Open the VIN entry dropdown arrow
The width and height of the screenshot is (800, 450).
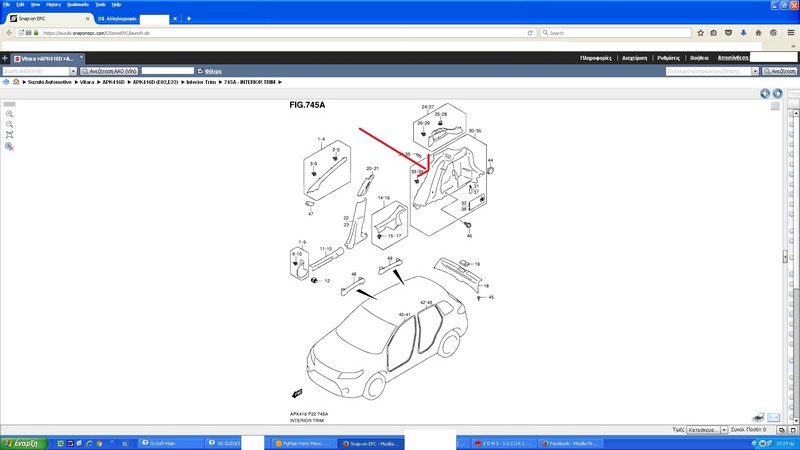coord(73,71)
